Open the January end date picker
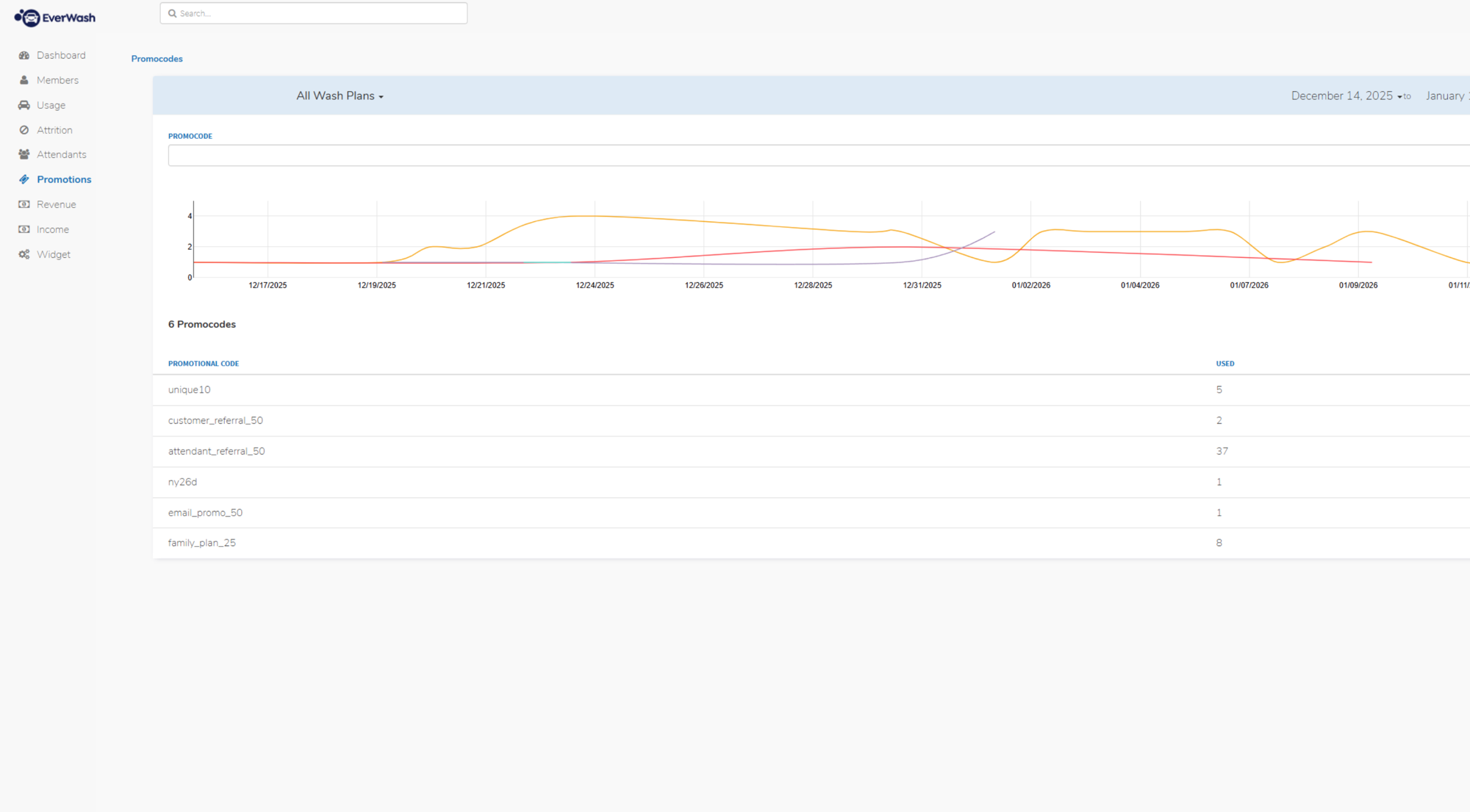This screenshot has height=812, width=1470. [1447, 96]
